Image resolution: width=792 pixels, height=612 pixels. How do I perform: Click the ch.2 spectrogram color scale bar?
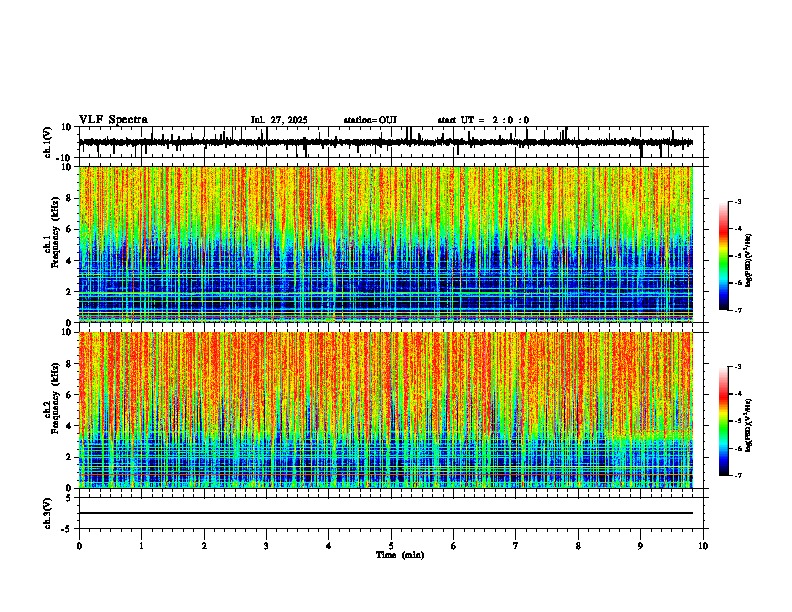coord(723,421)
